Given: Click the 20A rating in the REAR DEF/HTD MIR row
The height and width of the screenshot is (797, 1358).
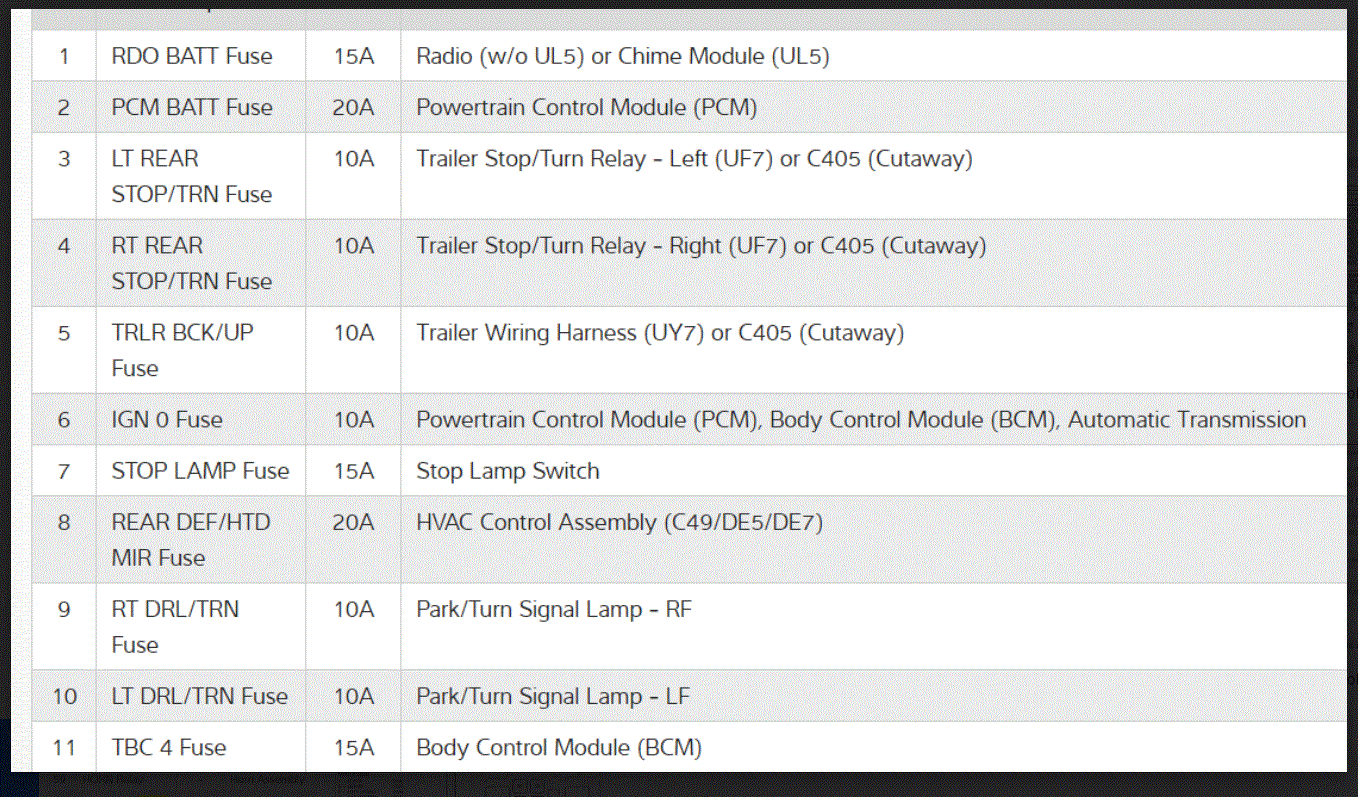Looking at the screenshot, I should pyautogui.click(x=353, y=522).
